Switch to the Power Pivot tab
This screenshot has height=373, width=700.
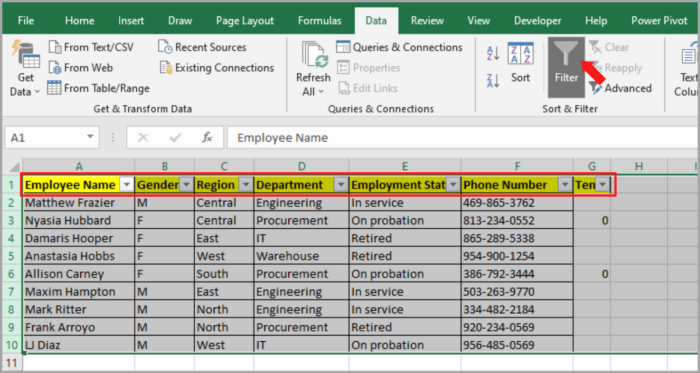click(x=659, y=21)
